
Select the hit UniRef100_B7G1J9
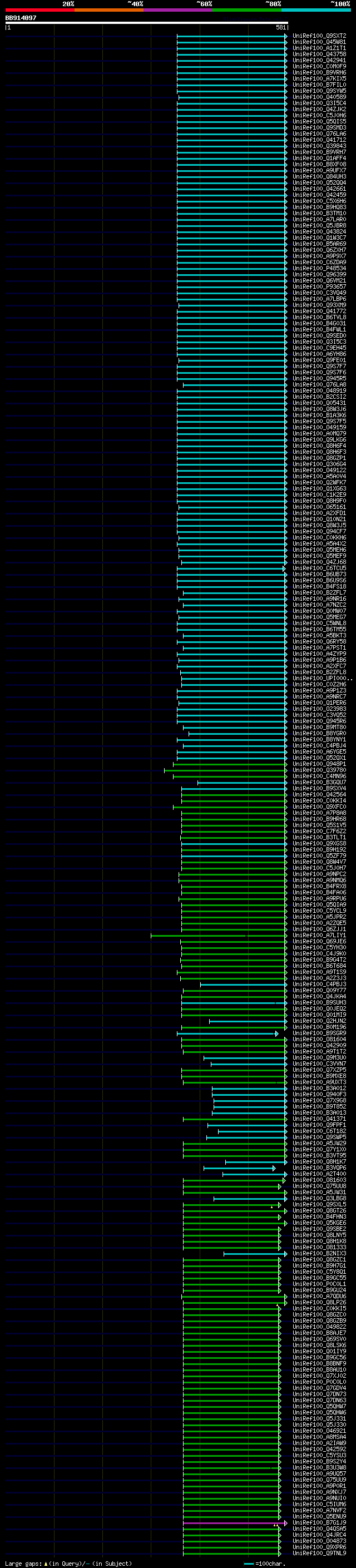coord(319,1522)
